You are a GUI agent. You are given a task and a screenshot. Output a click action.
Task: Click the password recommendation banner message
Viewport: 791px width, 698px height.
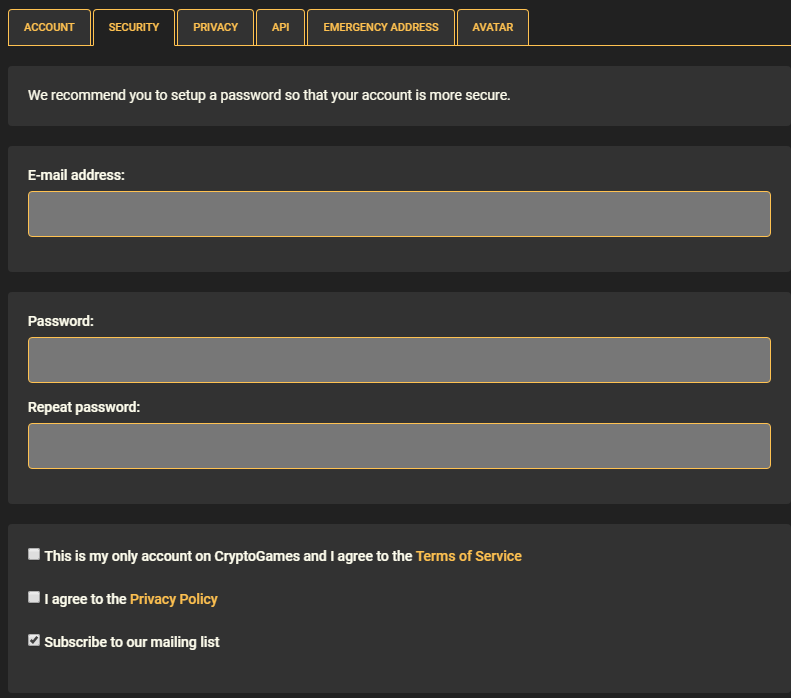269,95
